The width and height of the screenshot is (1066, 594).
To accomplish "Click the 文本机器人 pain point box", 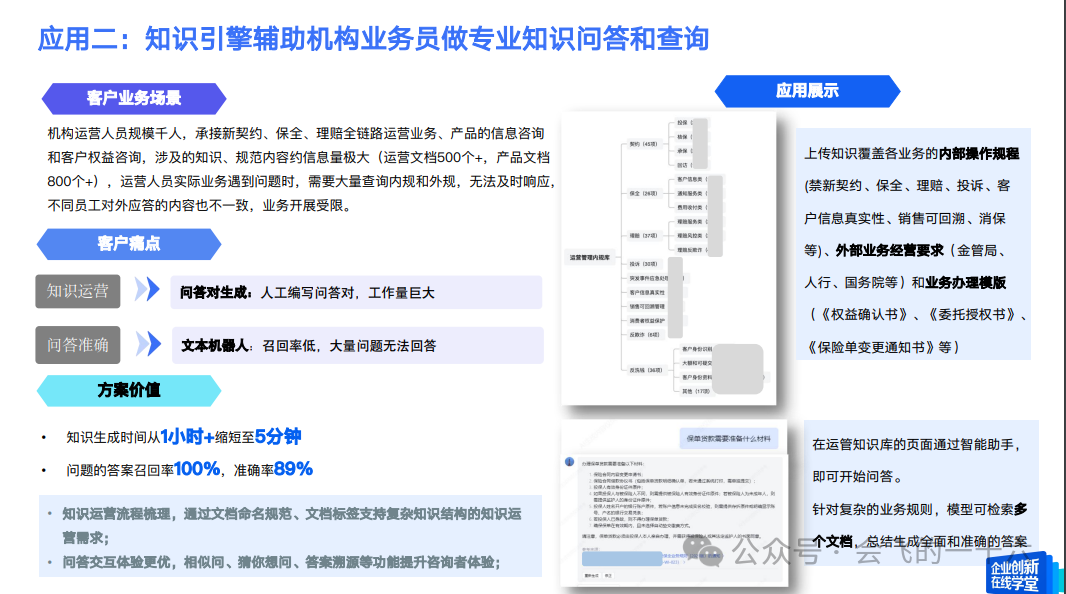I will tap(358, 345).
